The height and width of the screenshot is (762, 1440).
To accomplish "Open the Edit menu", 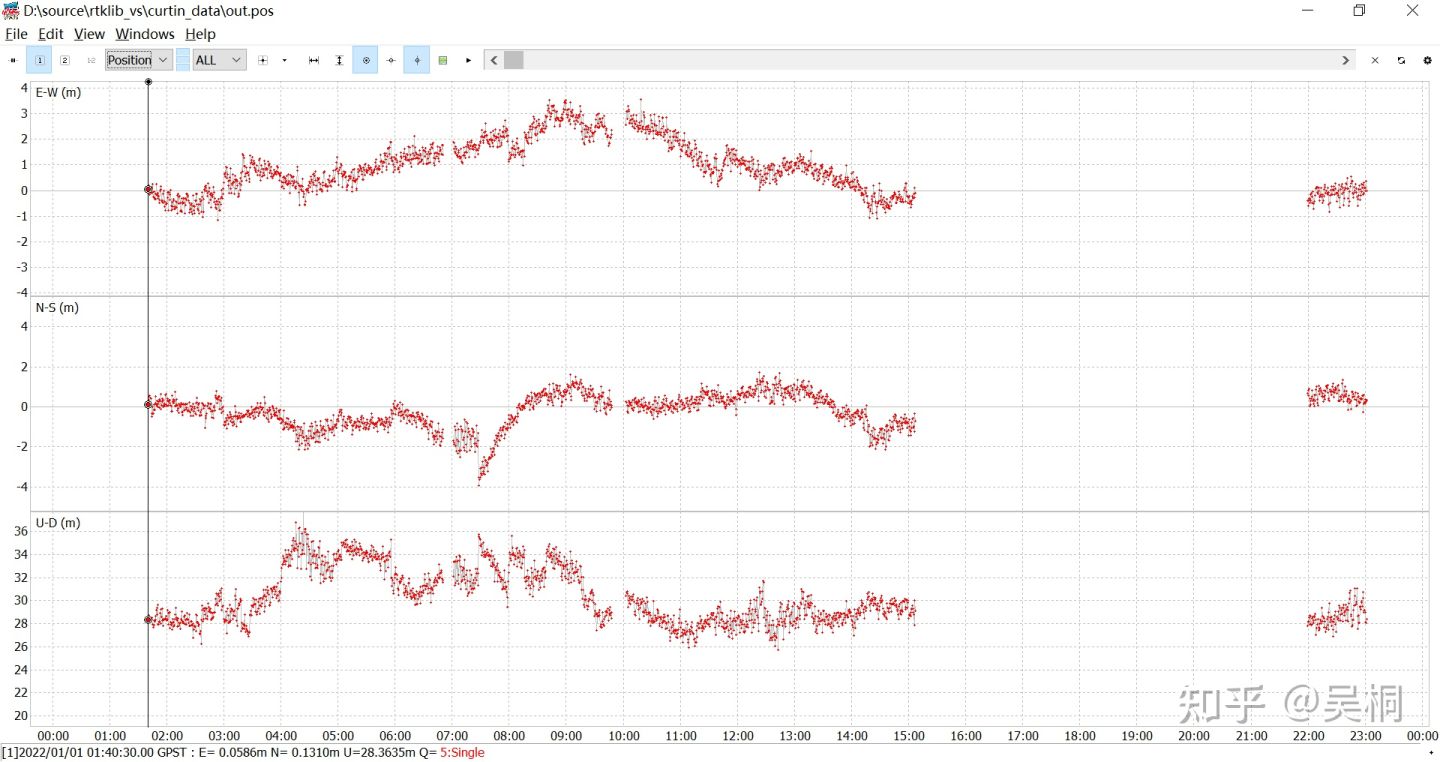I will pyautogui.click(x=50, y=34).
